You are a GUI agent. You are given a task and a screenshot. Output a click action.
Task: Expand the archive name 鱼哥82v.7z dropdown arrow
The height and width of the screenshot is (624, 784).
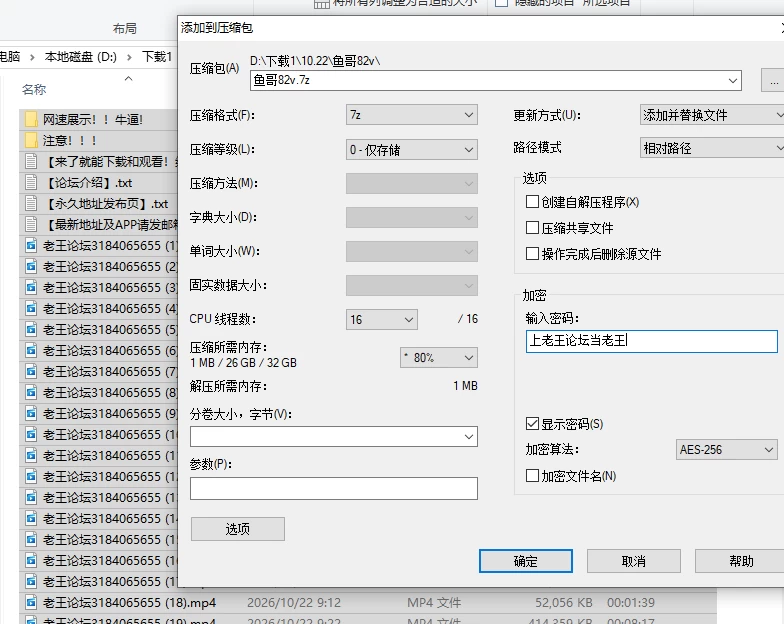click(x=733, y=80)
